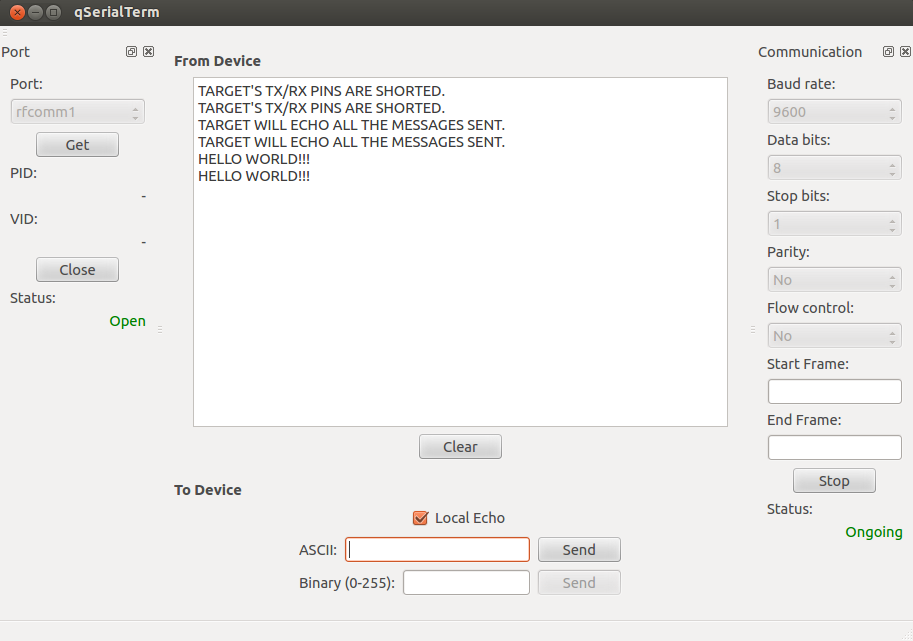Click the From Device heading
Viewport: 913px width, 641px height.
pos(217,61)
